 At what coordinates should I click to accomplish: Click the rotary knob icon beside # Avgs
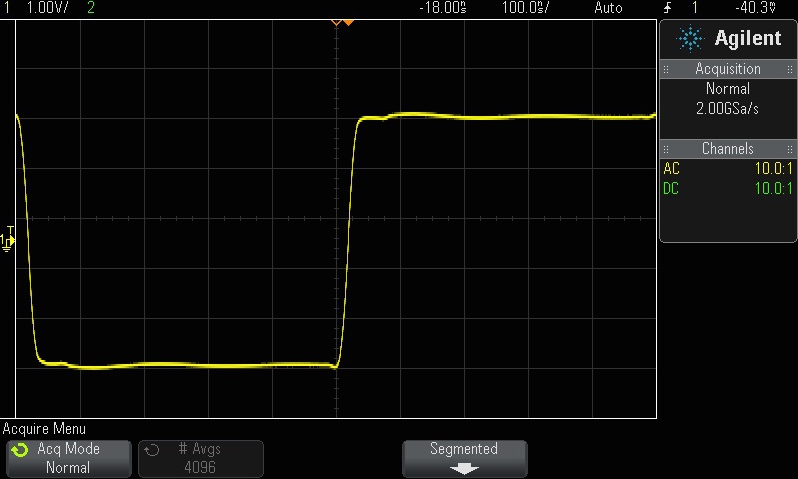(152, 450)
